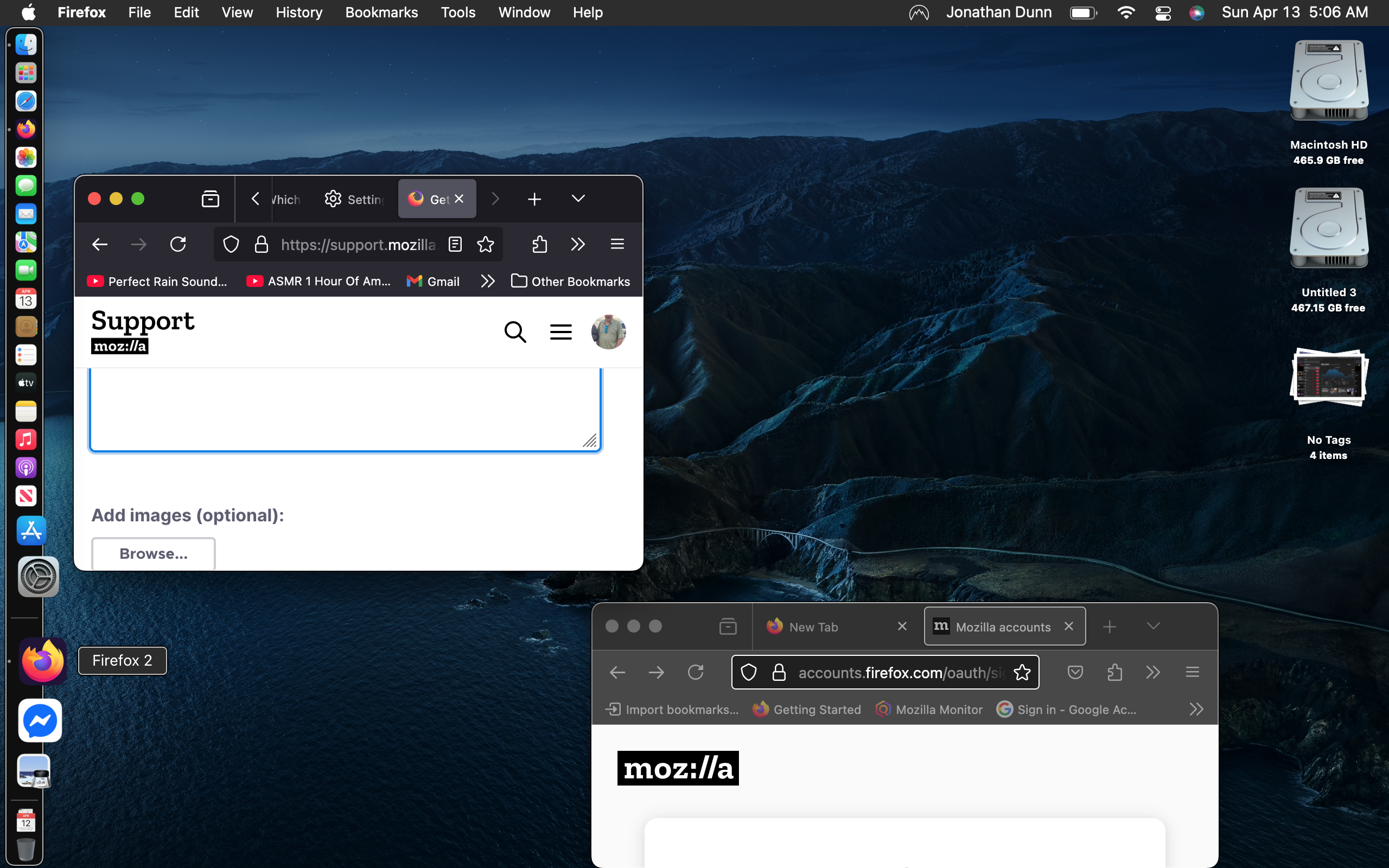The width and height of the screenshot is (1389, 868).
Task: Launch Messenger from the Dock
Action: pos(40,720)
